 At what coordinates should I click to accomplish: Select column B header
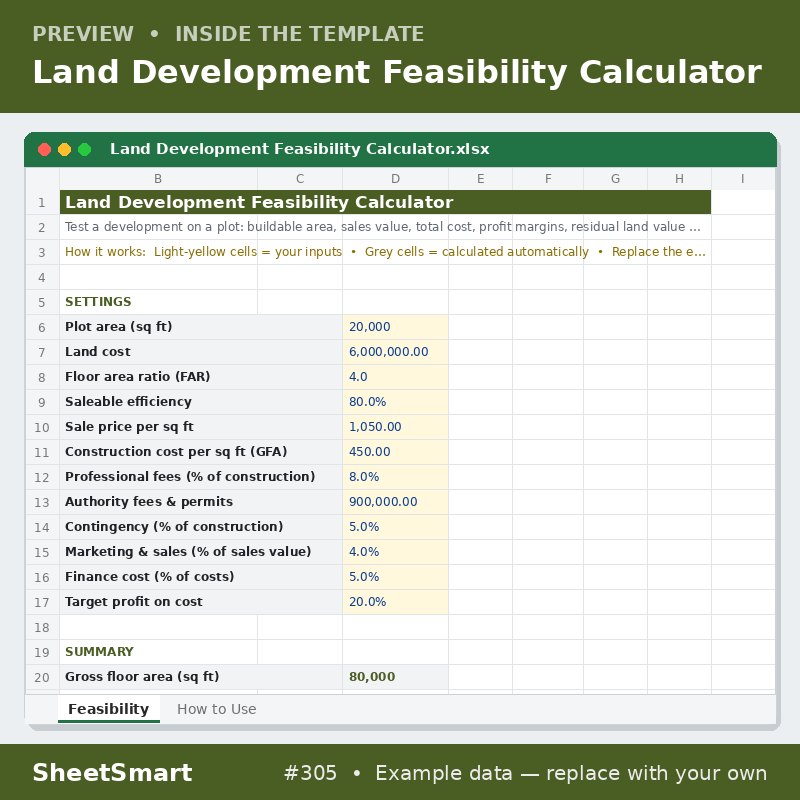(x=158, y=179)
